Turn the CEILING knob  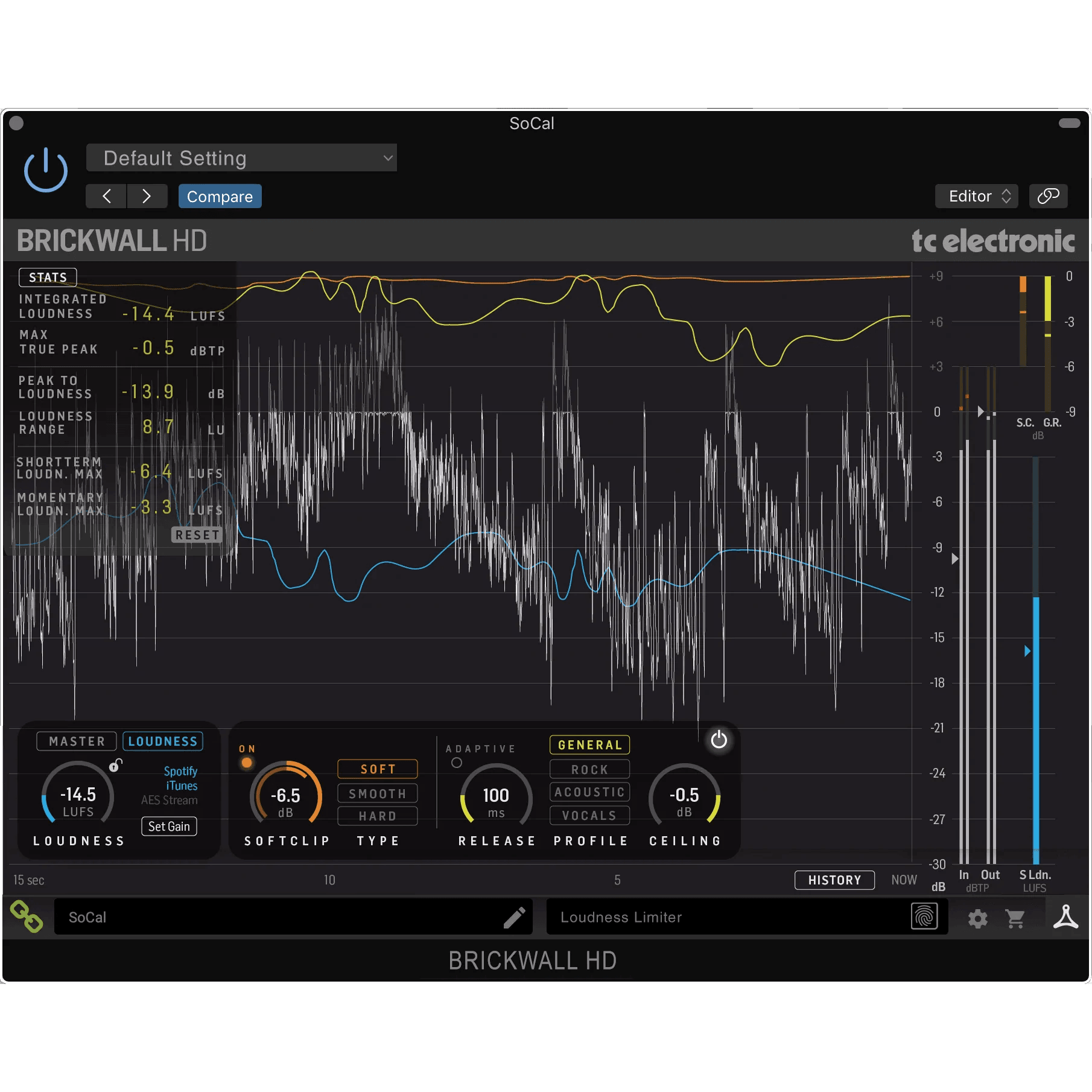(685, 796)
